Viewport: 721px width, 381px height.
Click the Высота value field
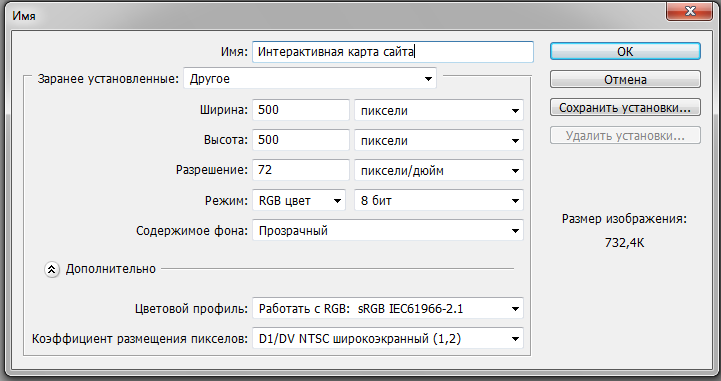click(301, 140)
